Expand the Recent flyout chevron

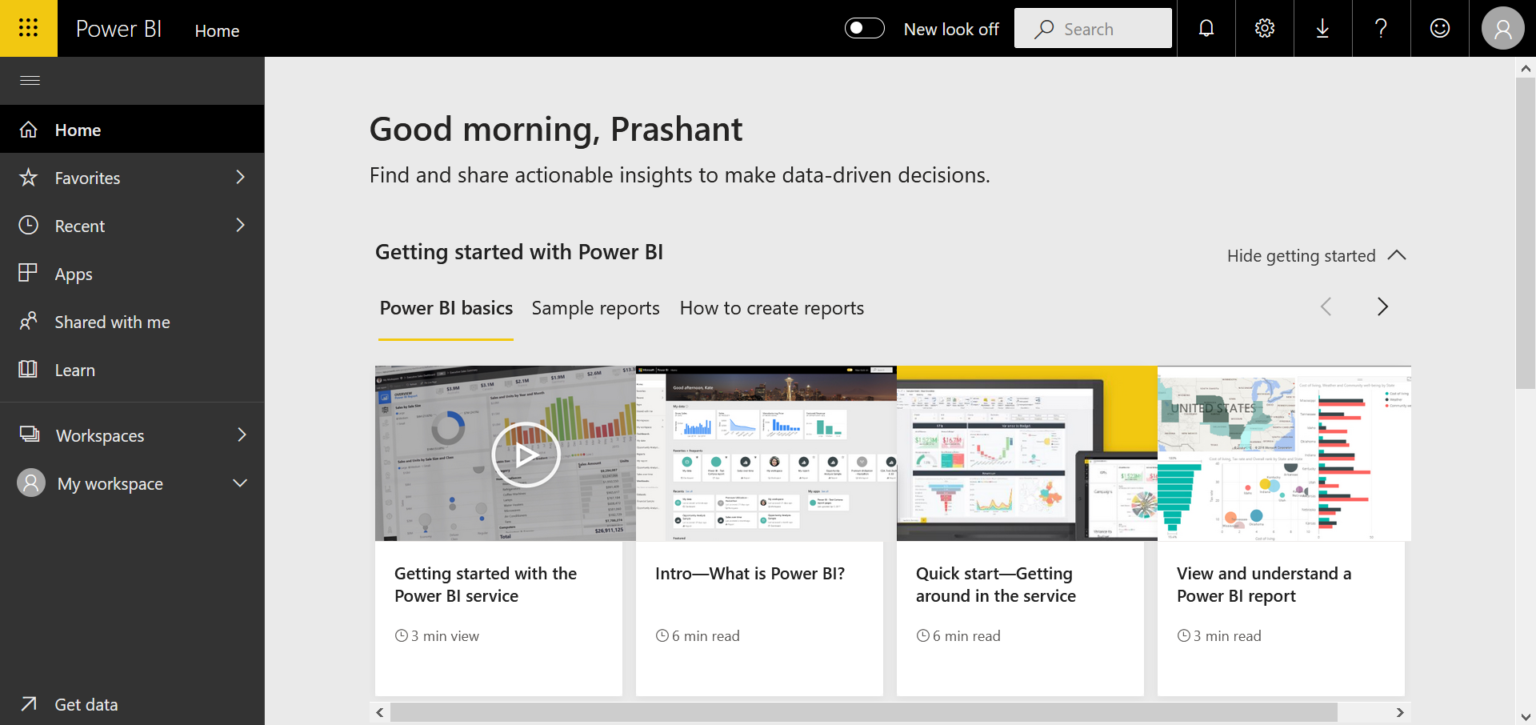240,225
